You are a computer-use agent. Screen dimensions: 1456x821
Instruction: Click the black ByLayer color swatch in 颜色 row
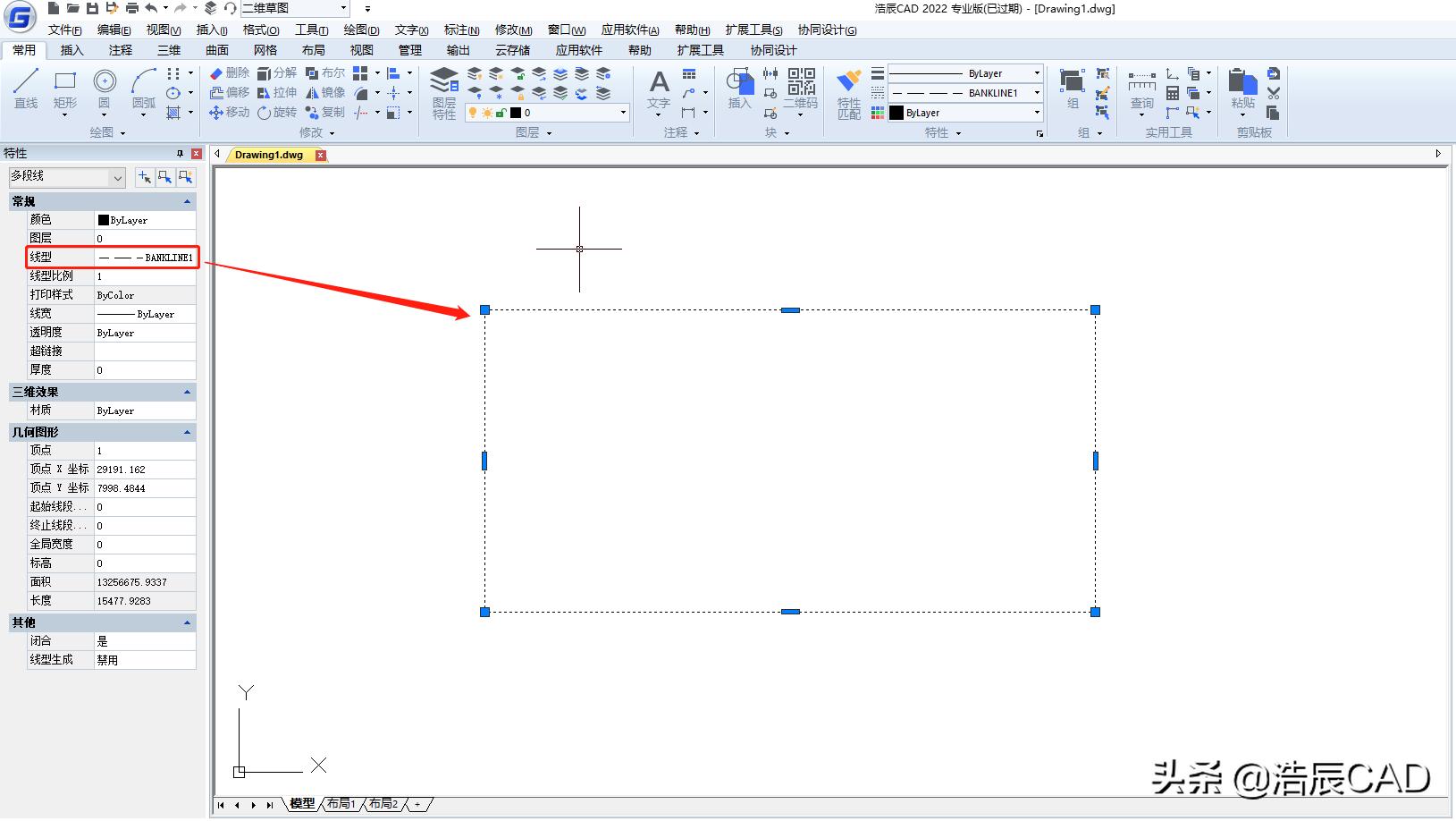coord(104,220)
